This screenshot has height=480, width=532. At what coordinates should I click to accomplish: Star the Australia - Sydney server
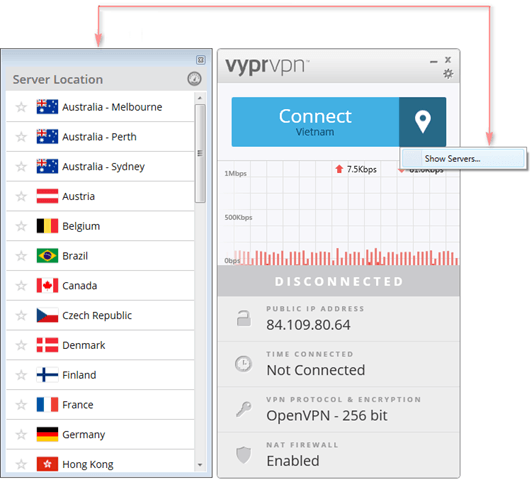pos(21,167)
